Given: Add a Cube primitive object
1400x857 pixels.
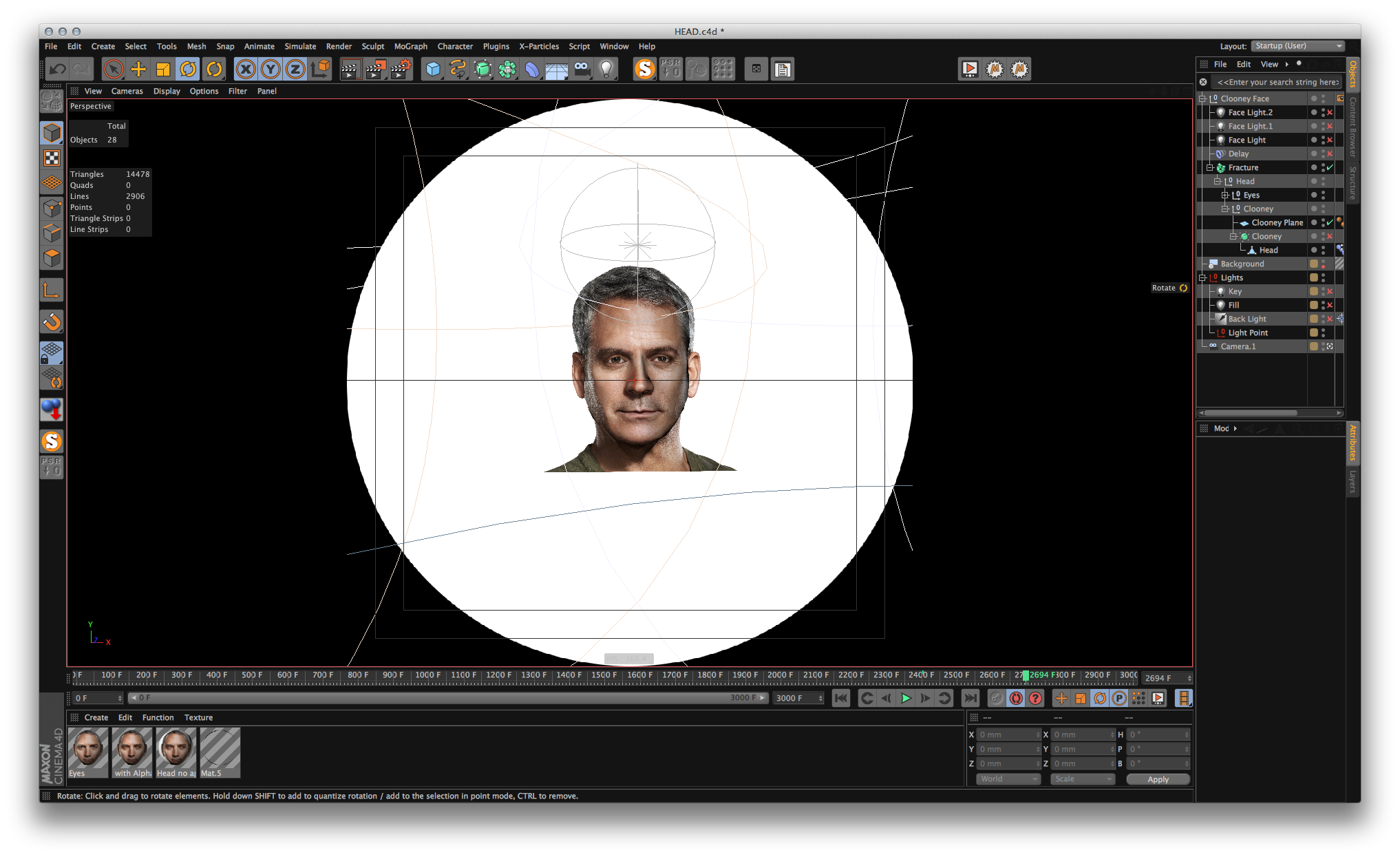Looking at the screenshot, I should (433, 69).
